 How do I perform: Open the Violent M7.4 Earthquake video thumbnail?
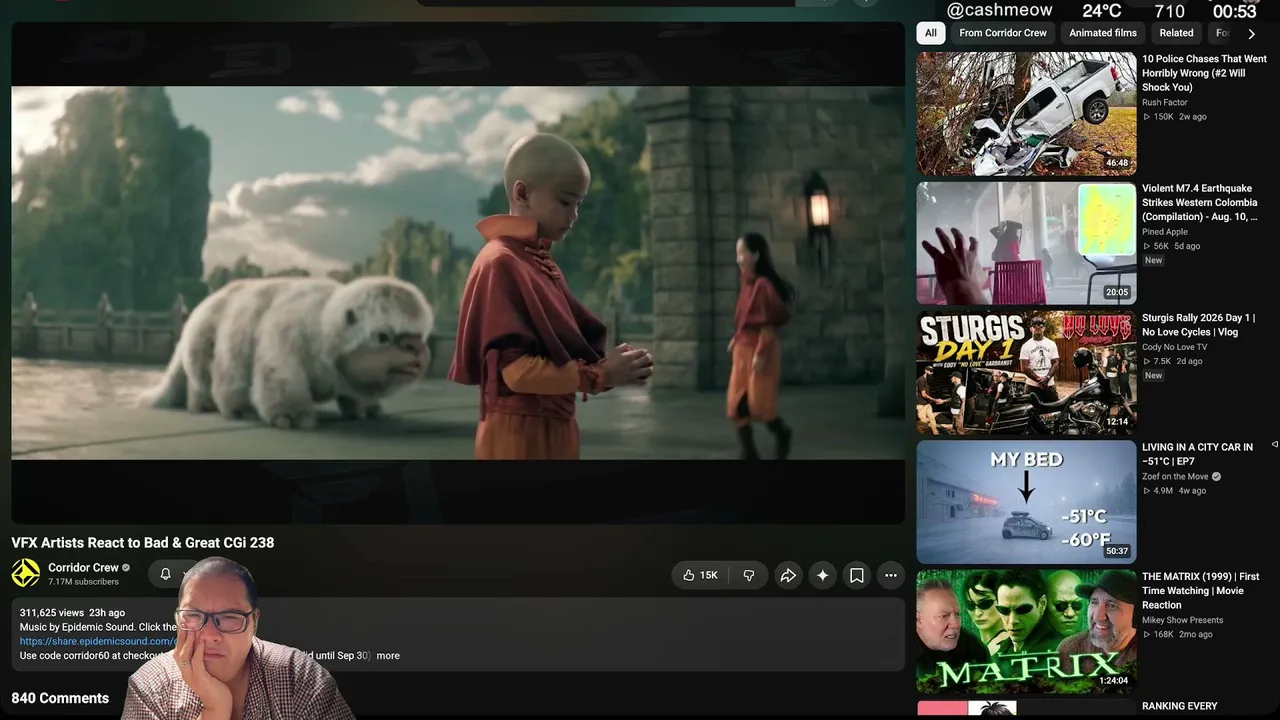tap(1026, 243)
